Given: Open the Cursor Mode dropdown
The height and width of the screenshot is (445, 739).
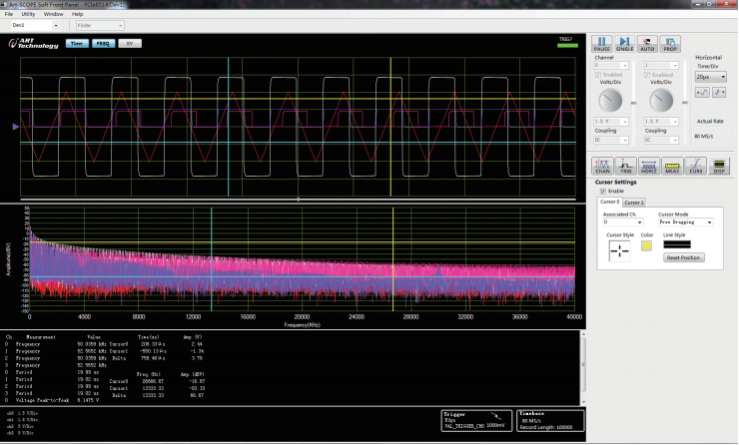Looking at the screenshot, I should [x=685, y=222].
